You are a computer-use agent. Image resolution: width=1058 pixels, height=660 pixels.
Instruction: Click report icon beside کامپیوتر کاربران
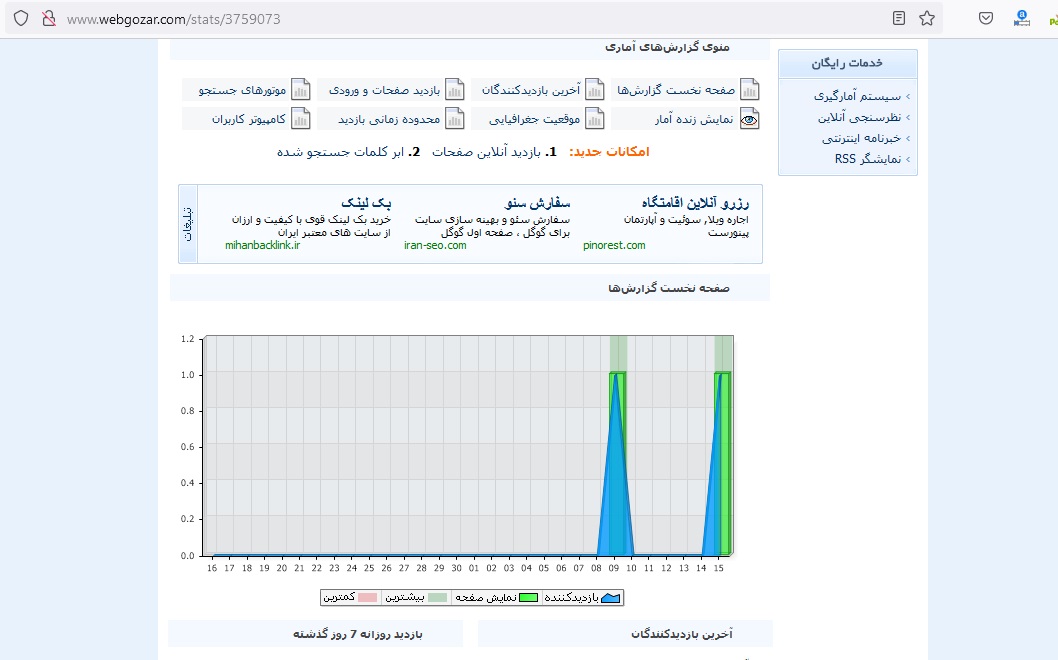tap(300, 119)
